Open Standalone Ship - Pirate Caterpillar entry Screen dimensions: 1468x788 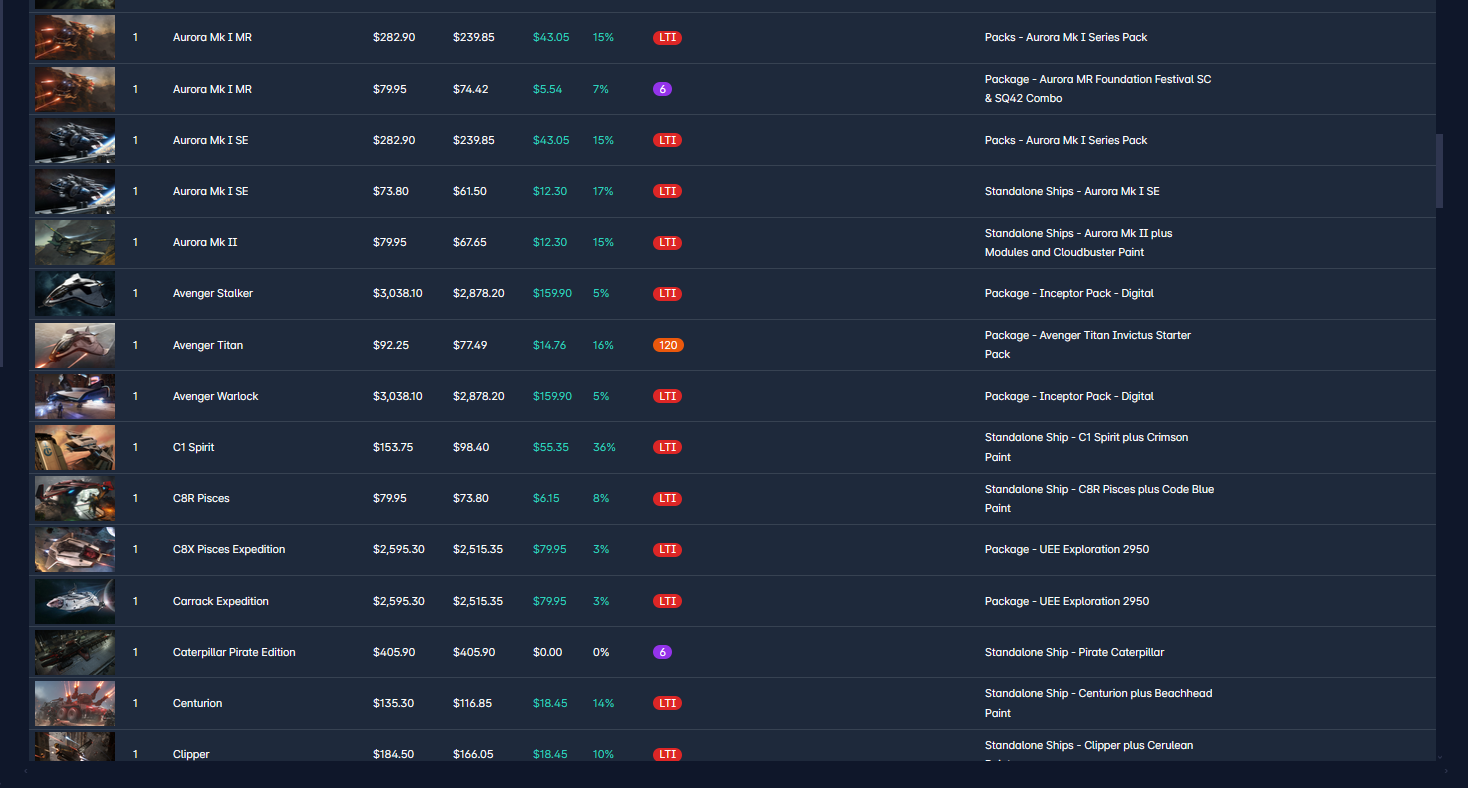point(1074,652)
